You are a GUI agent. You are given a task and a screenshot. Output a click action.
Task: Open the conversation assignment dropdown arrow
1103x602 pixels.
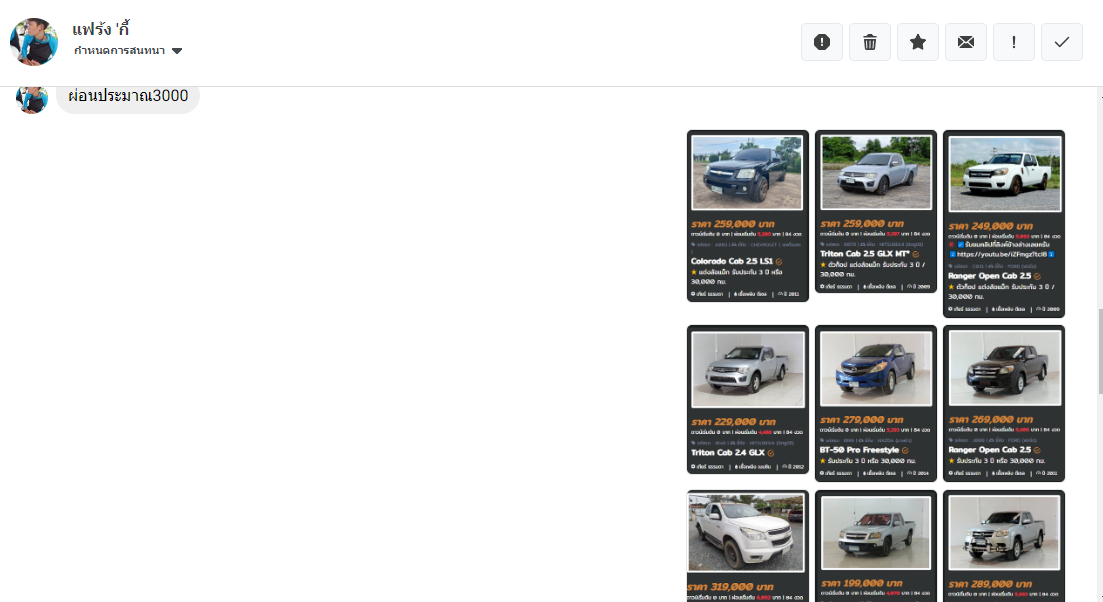point(177,51)
